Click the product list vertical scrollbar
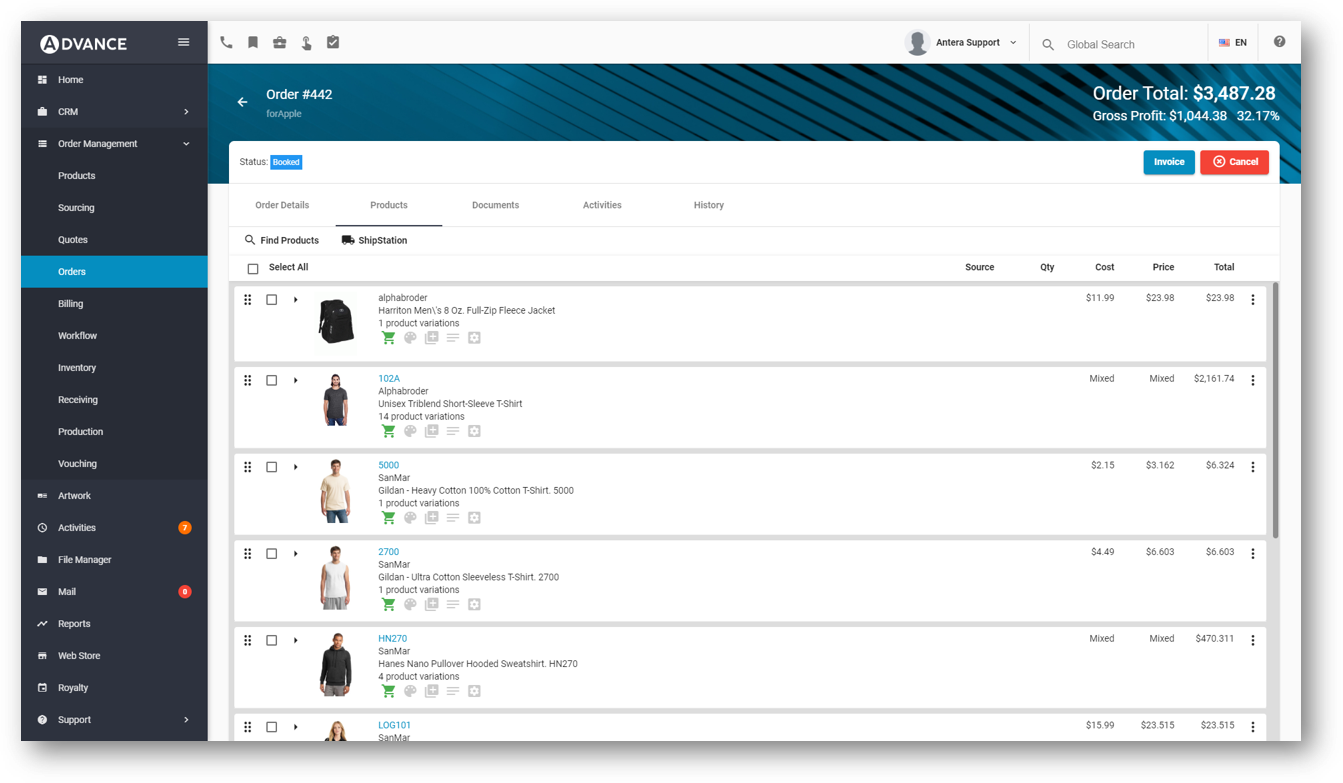Viewport: 1343px width, 783px height. (x=1275, y=410)
